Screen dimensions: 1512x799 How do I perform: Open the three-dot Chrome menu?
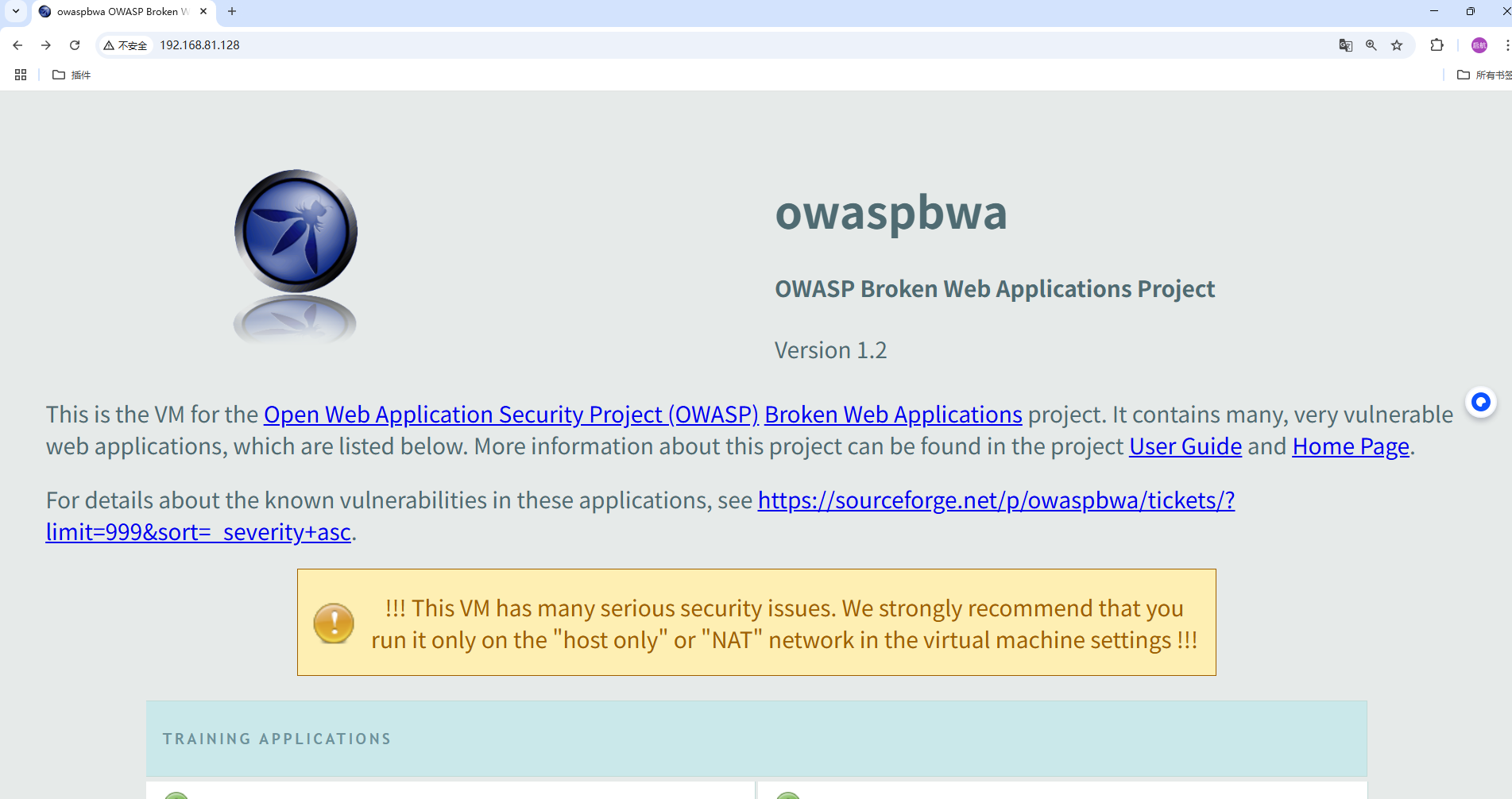pyautogui.click(x=1501, y=45)
